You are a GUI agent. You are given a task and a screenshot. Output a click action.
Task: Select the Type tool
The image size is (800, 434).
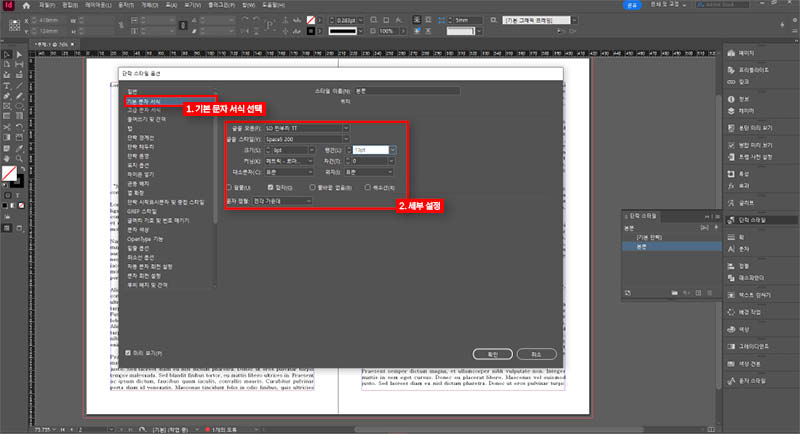(7, 86)
